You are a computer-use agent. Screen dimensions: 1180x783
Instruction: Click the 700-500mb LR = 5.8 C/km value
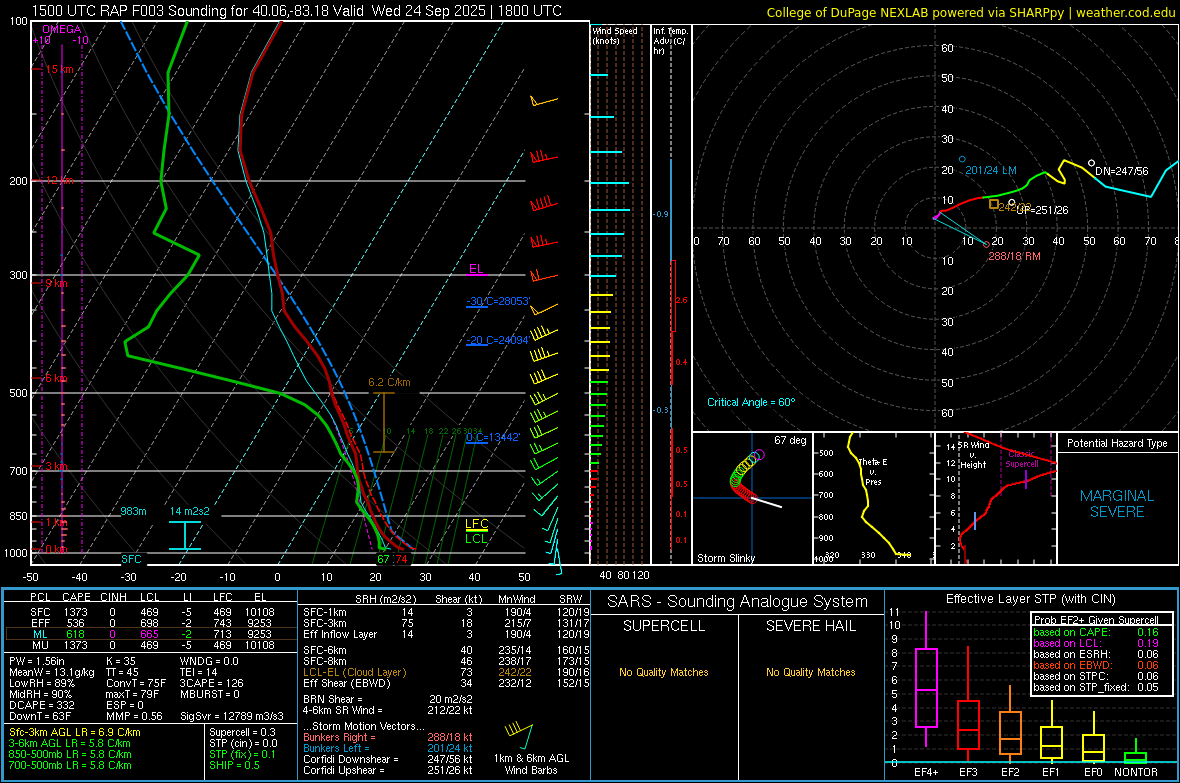click(x=70, y=765)
